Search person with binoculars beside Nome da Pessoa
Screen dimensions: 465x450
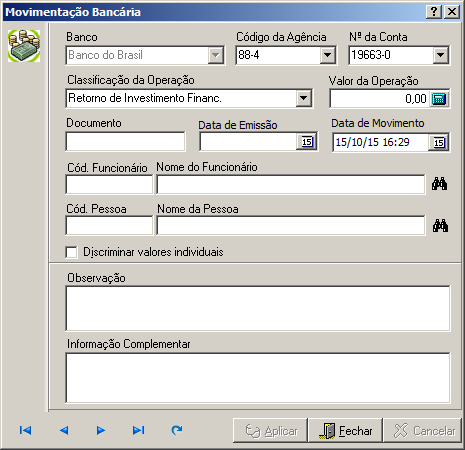pos(440,226)
